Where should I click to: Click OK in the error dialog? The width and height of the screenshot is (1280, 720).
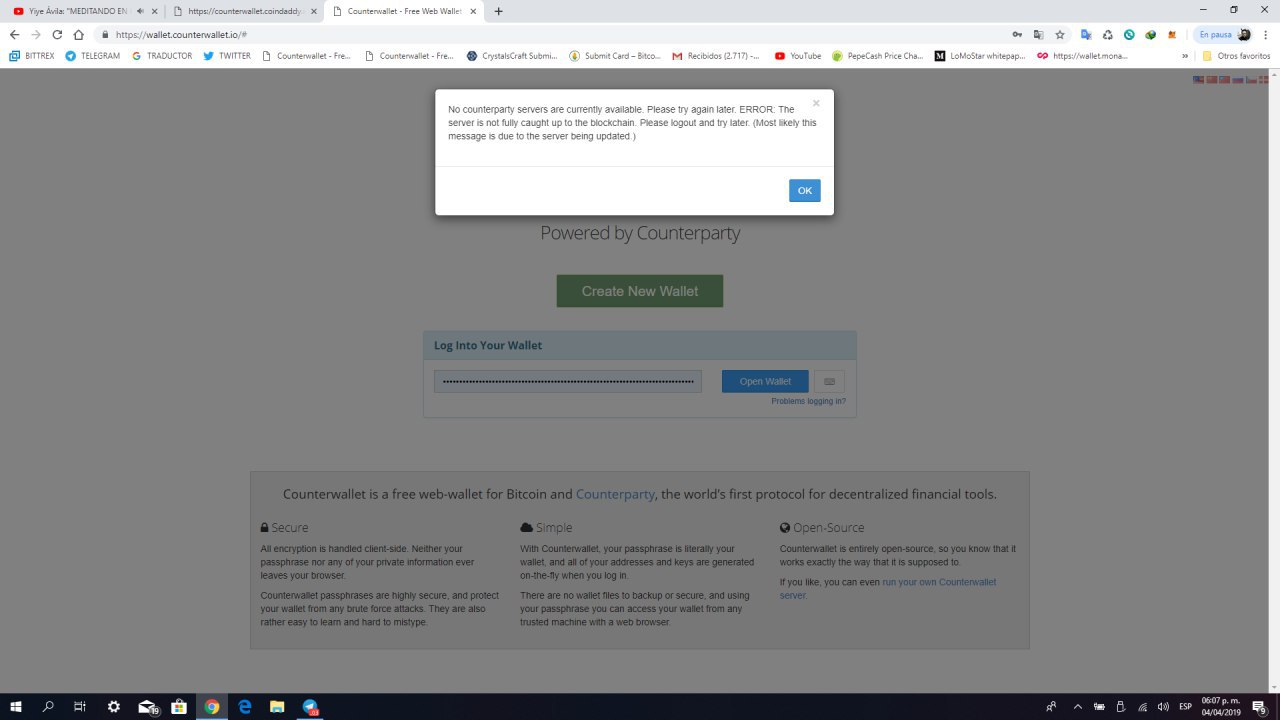point(804,191)
